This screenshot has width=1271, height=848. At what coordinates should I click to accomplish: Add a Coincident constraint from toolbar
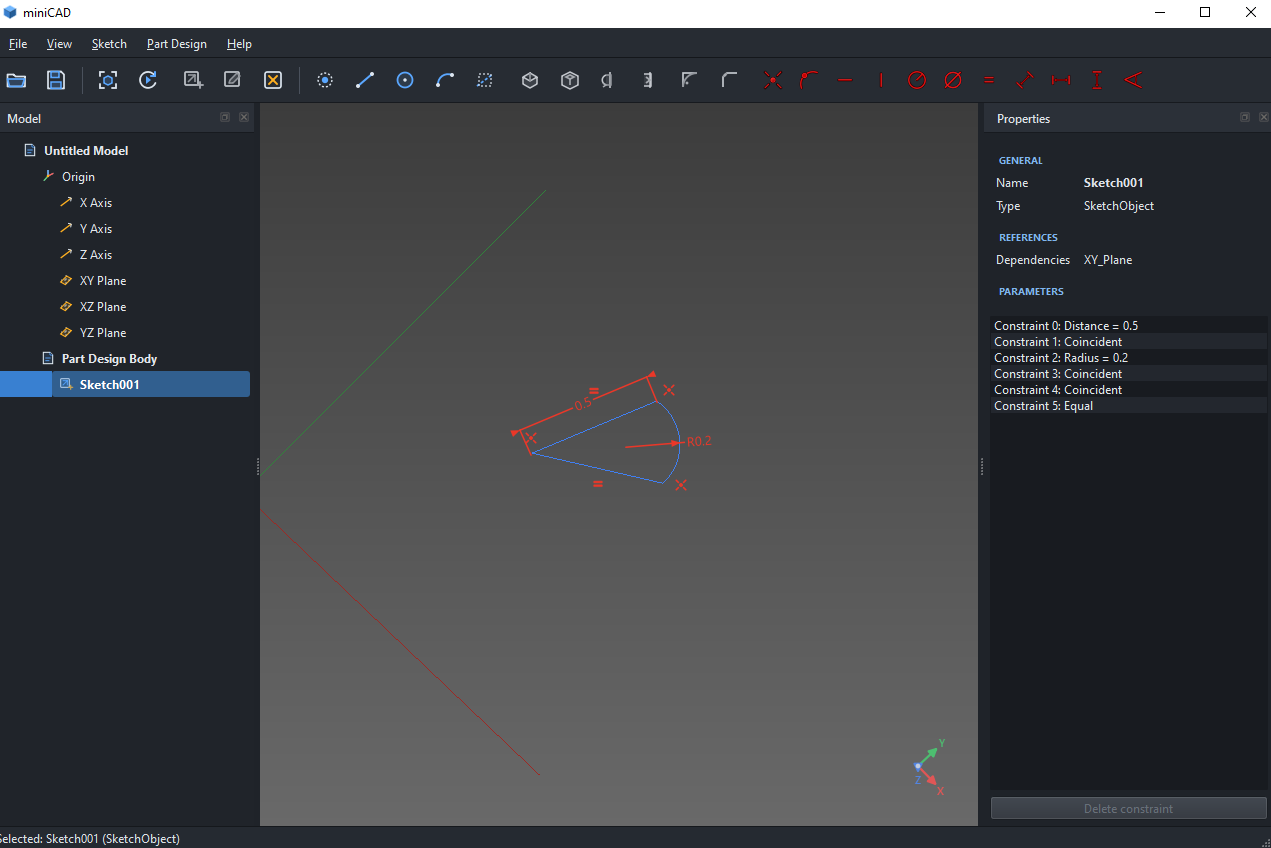(x=773, y=80)
